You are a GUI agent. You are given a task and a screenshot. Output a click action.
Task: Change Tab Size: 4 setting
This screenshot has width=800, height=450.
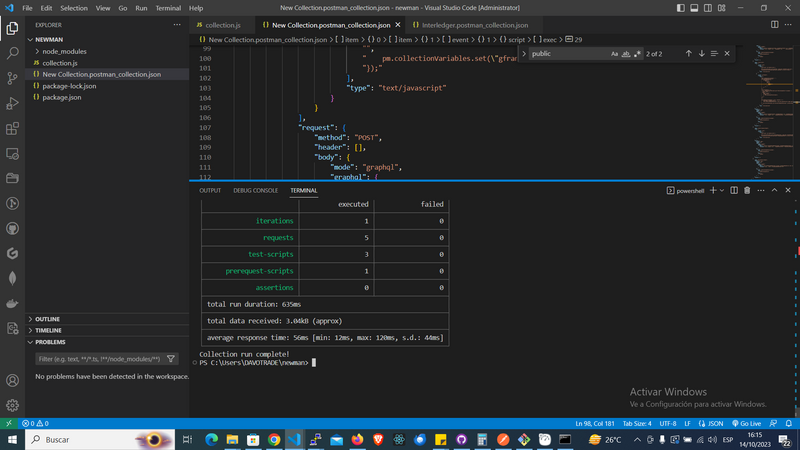click(x=637, y=423)
